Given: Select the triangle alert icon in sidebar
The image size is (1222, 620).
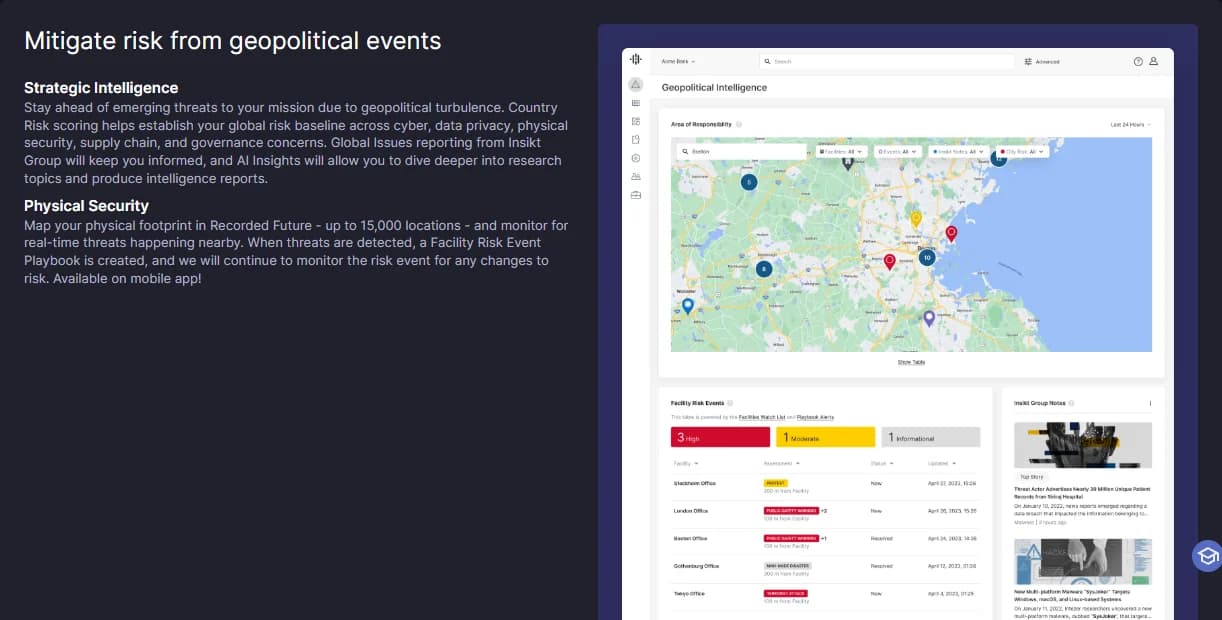Looking at the screenshot, I should pyautogui.click(x=635, y=85).
